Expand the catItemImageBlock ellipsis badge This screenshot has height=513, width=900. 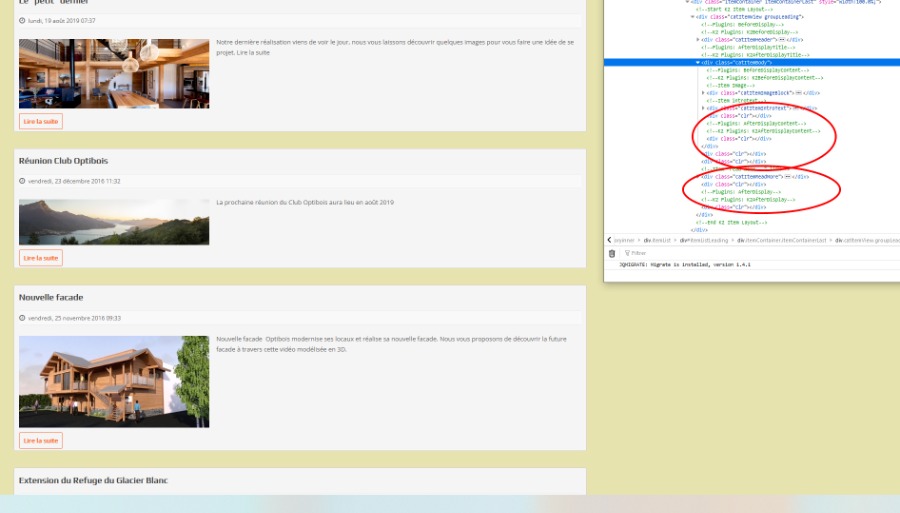click(x=798, y=92)
